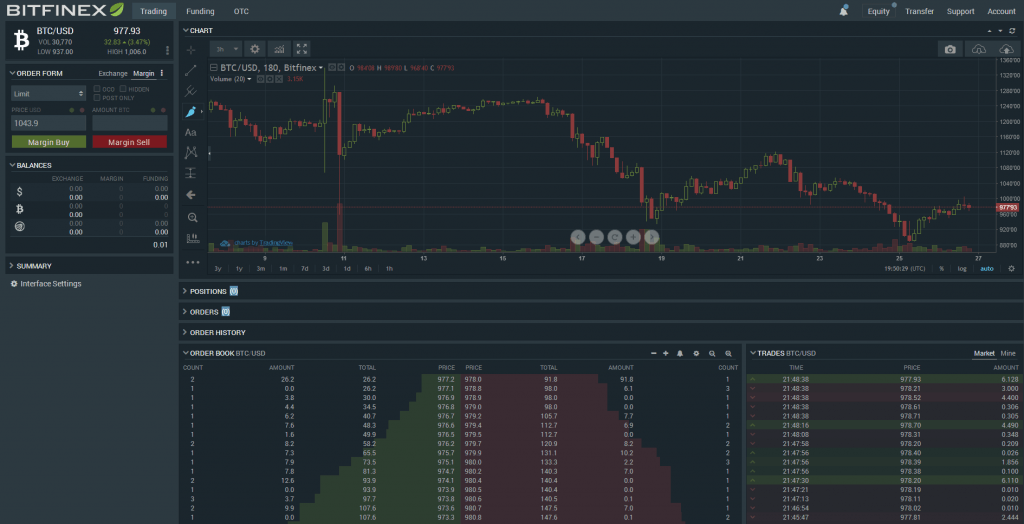The height and width of the screenshot is (524, 1024).
Task: Open the Trading tab
Action: (x=153, y=11)
